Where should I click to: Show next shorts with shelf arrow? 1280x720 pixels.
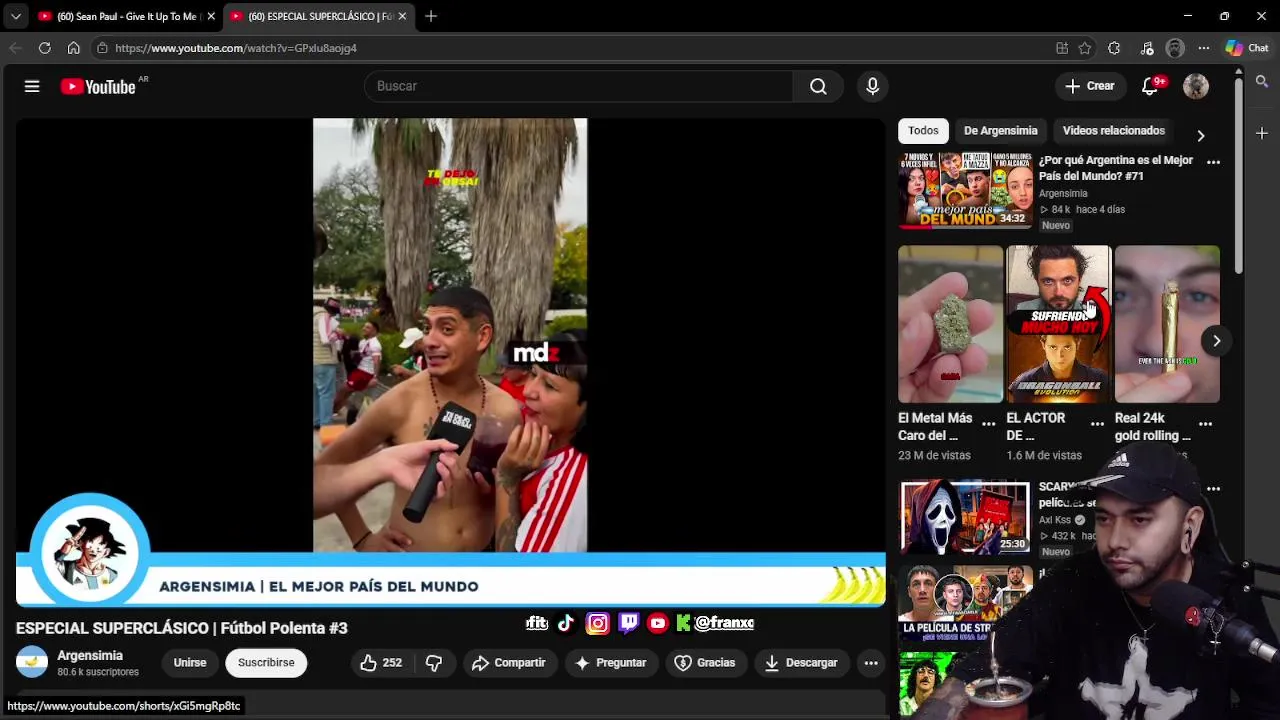coord(1216,341)
